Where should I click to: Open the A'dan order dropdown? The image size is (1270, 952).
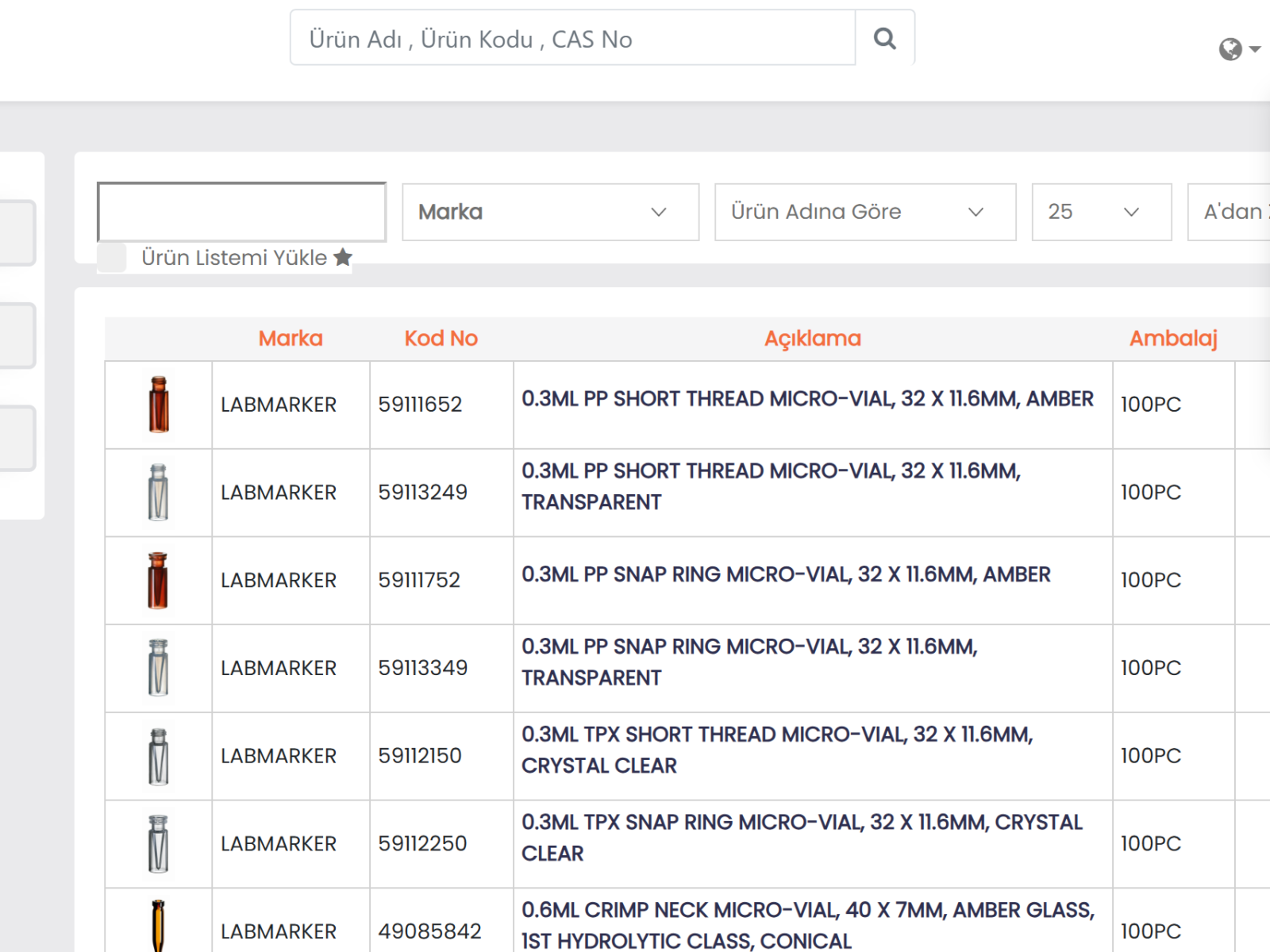1230,212
